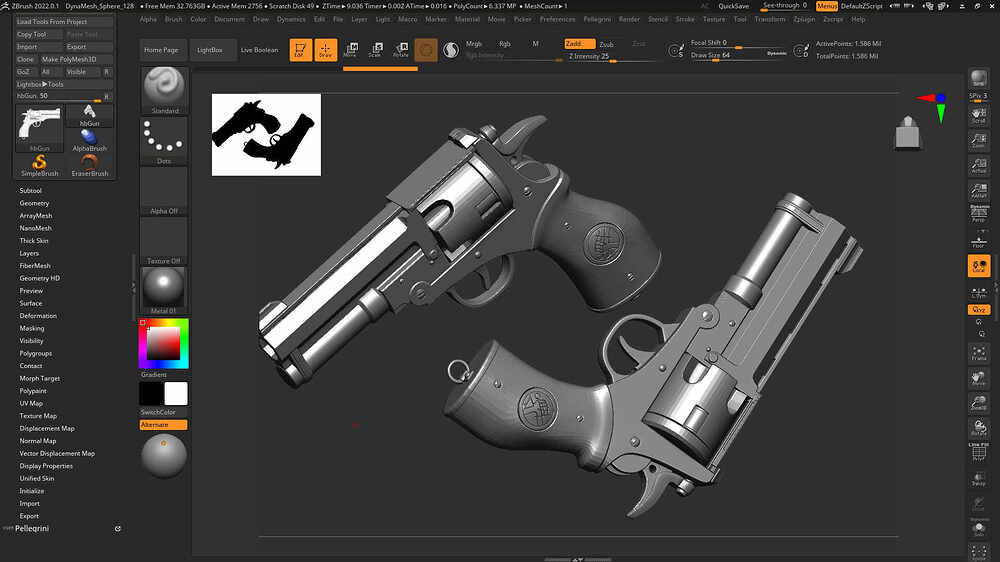Click the Focal Shift brush icon marked S
The image size is (1000, 562).
pos(676,50)
